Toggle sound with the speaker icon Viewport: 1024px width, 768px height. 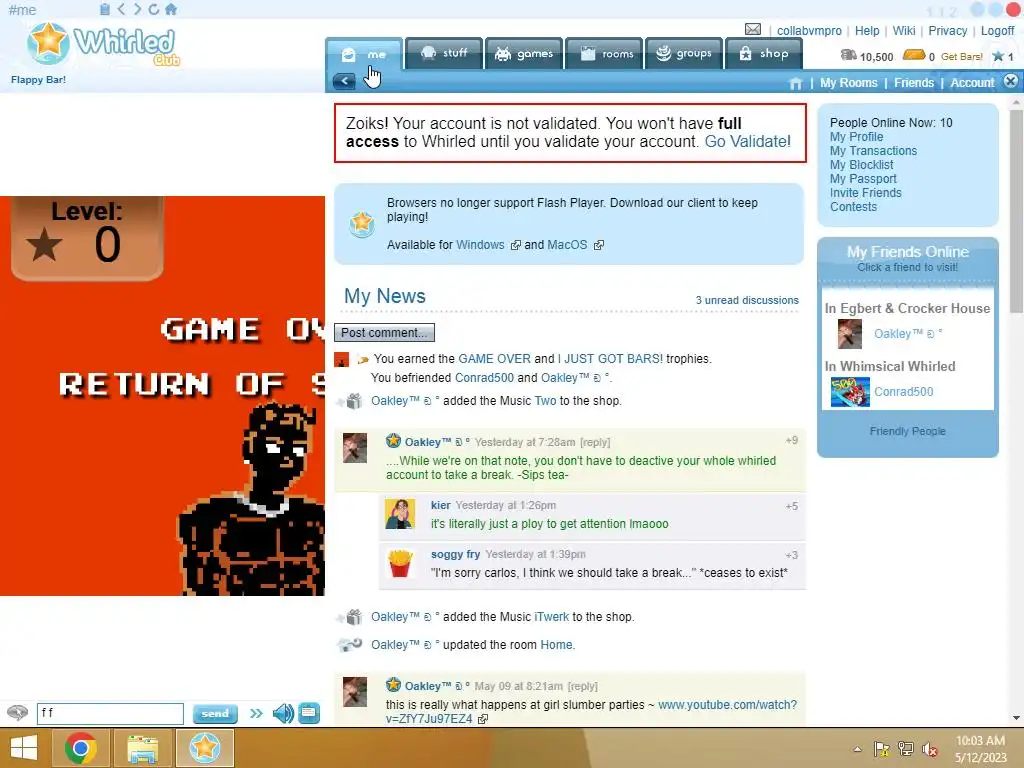(283, 713)
